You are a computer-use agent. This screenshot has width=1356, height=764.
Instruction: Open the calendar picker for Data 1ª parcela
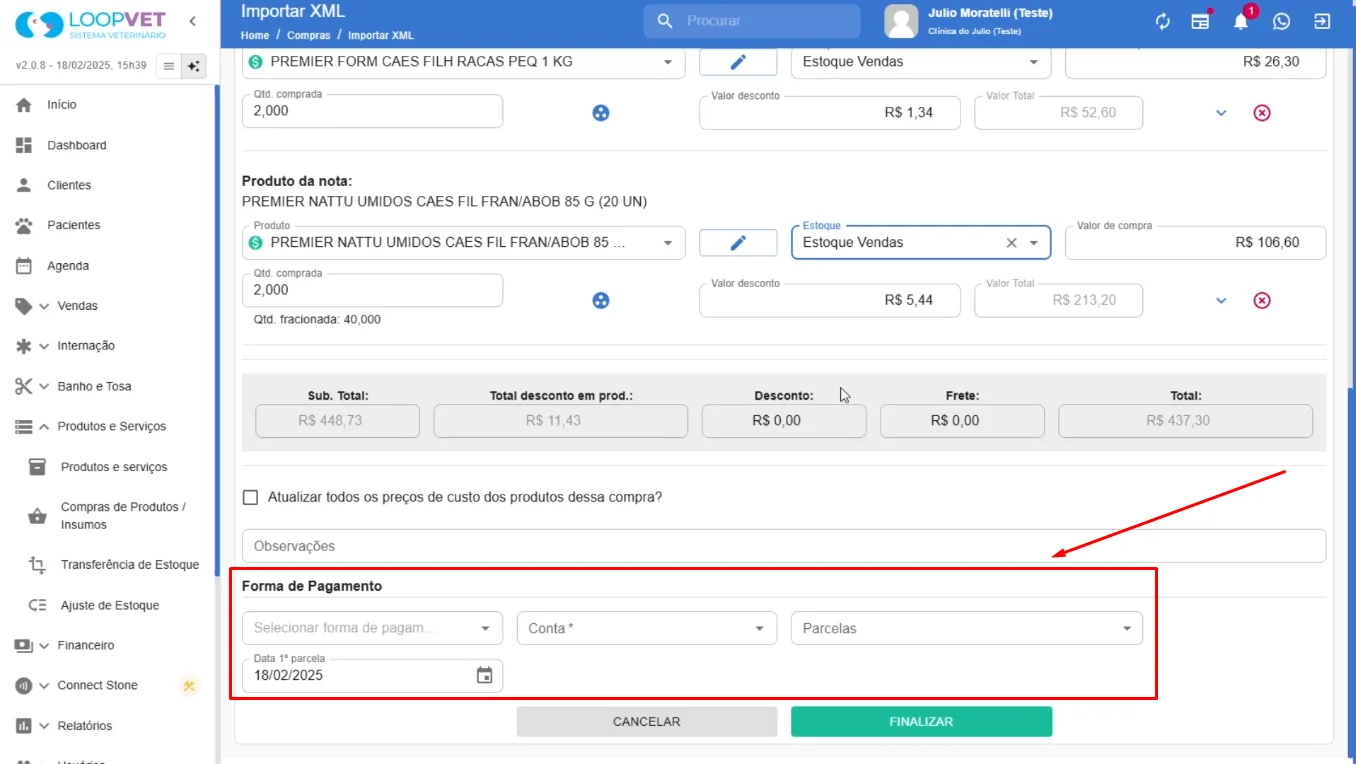pyautogui.click(x=484, y=675)
